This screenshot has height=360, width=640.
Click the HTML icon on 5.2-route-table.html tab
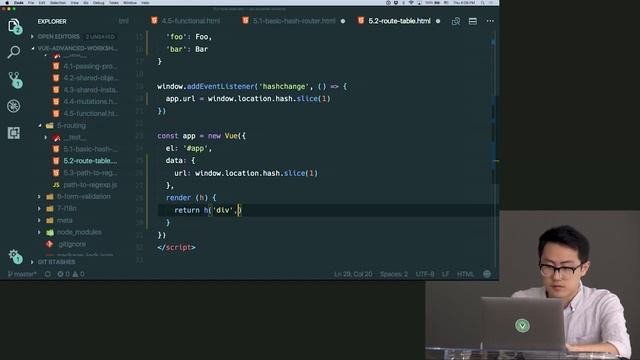(x=361, y=20)
